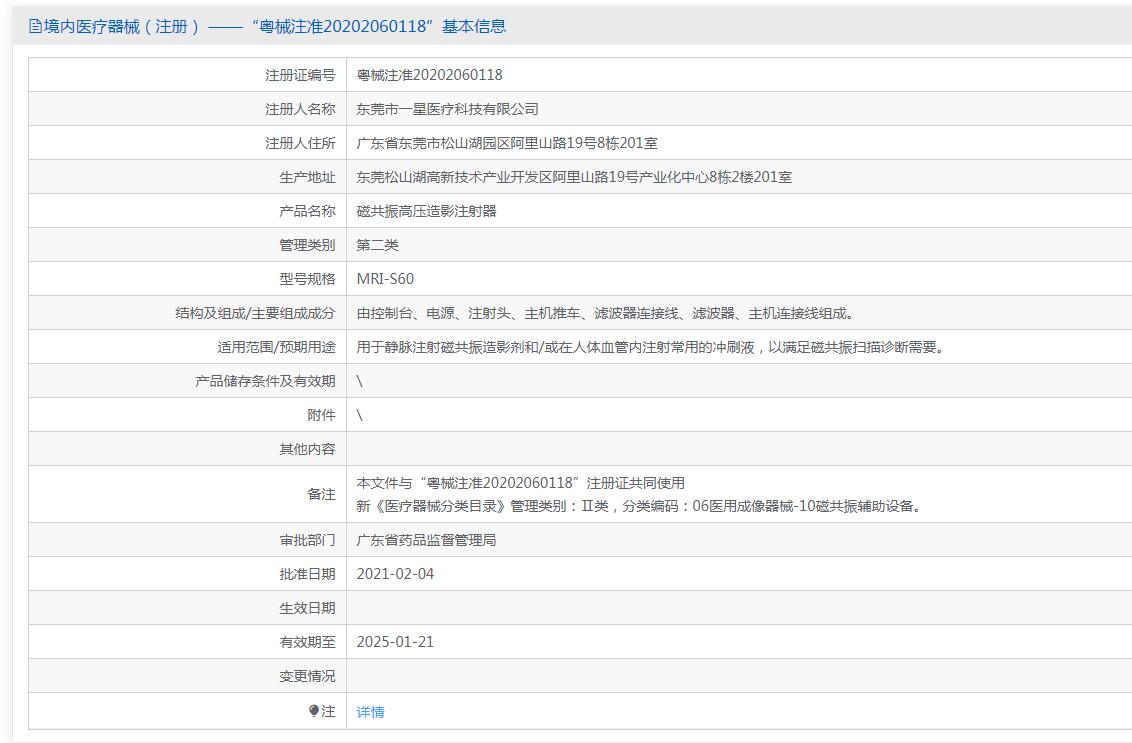The height and width of the screenshot is (743, 1132).
Task: Click the empty 变更情况 value cell
Action: (x=739, y=676)
